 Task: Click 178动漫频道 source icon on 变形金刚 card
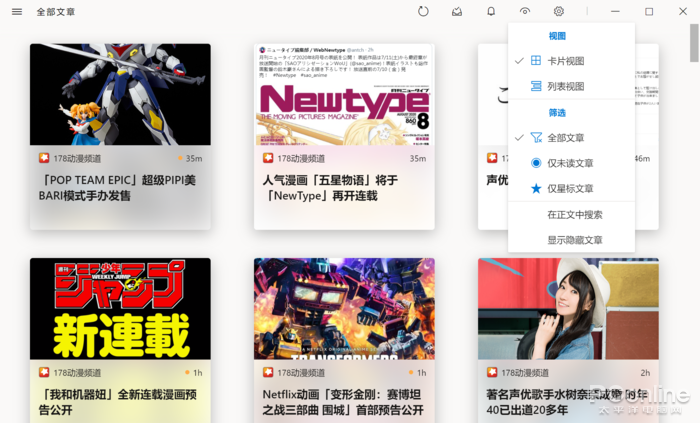[268, 372]
